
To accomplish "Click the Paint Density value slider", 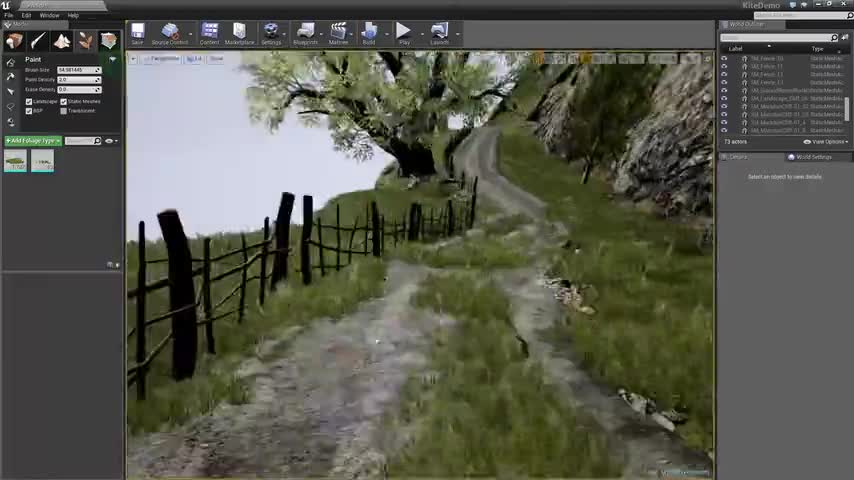I will (x=79, y=80).
